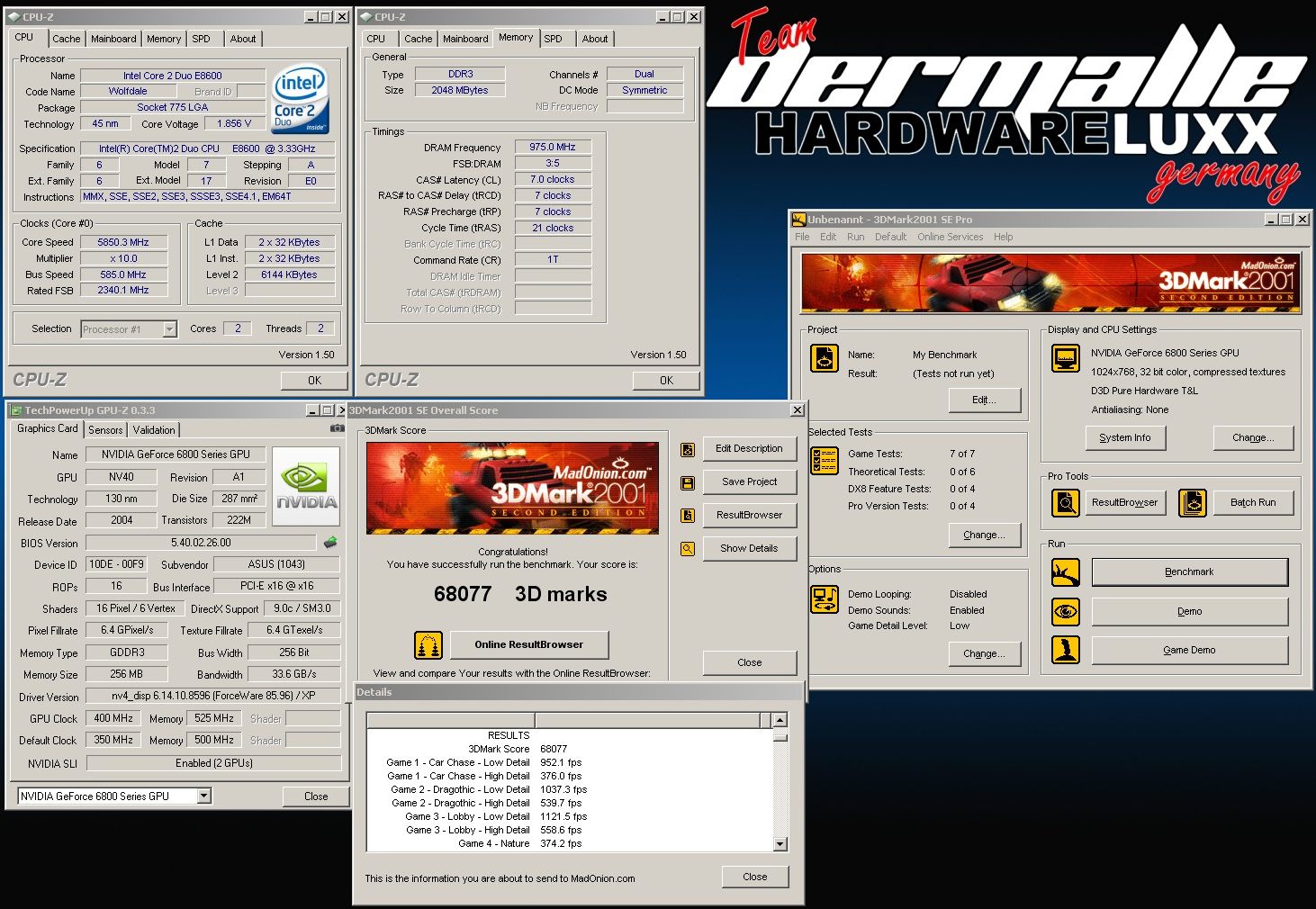Click the Selected Tests checklist icon

(x=825, y=460)
